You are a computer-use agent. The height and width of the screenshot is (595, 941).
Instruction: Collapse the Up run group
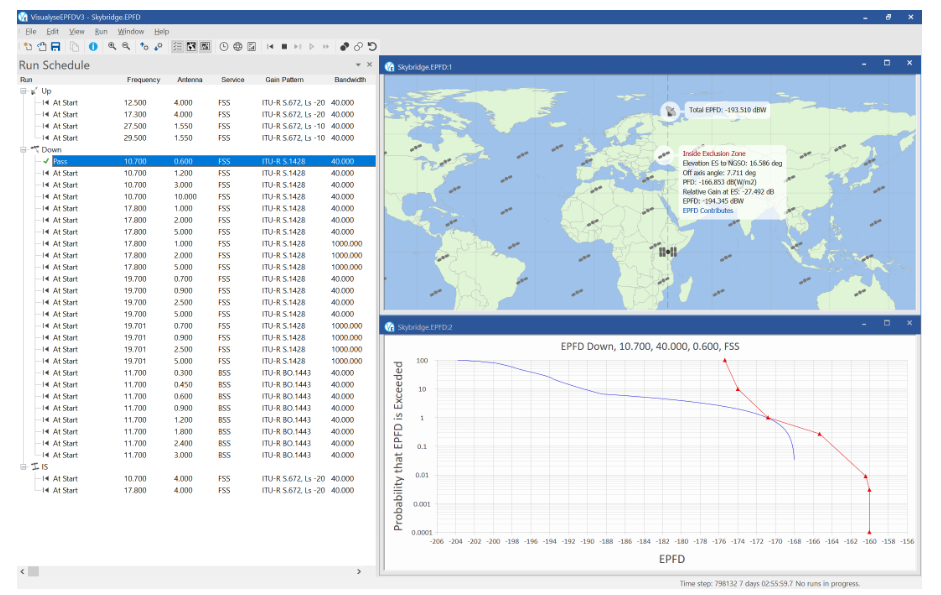point(23,91)
